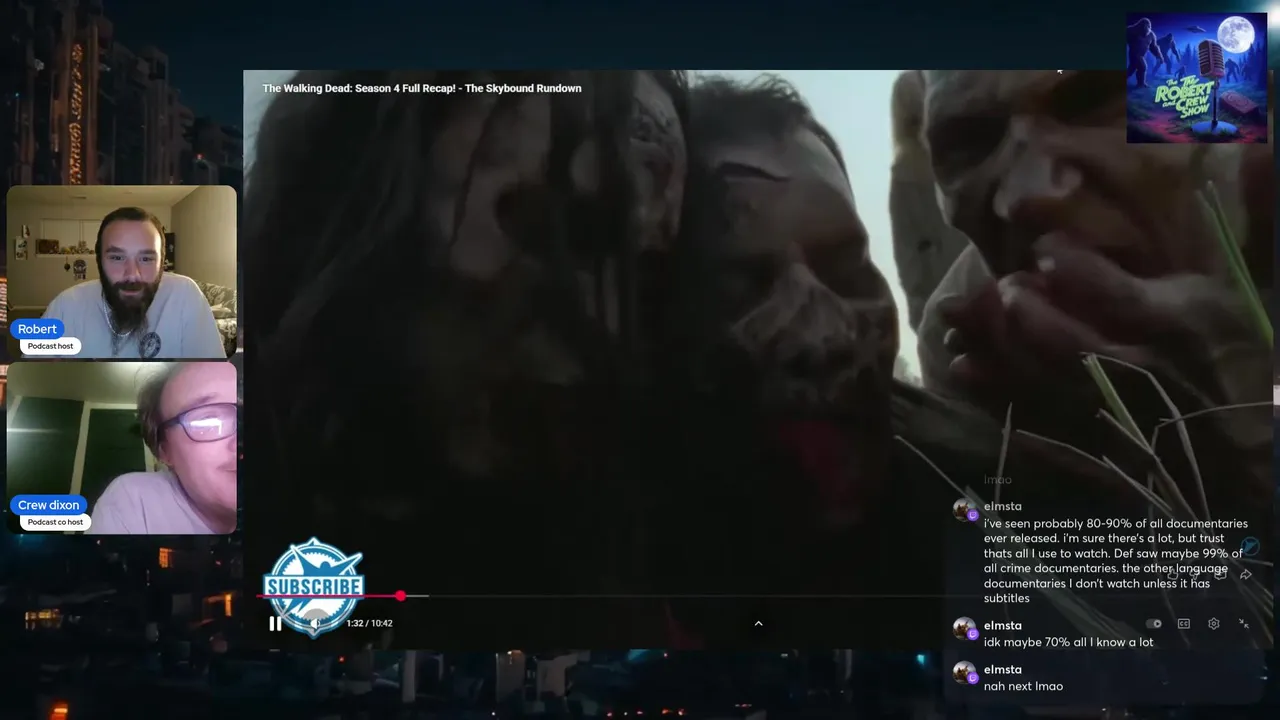Viewport: 1280px width, 720px height.
Task: Toggle the autoplay switch in player controls
Action: click(x=1154, y=624)
